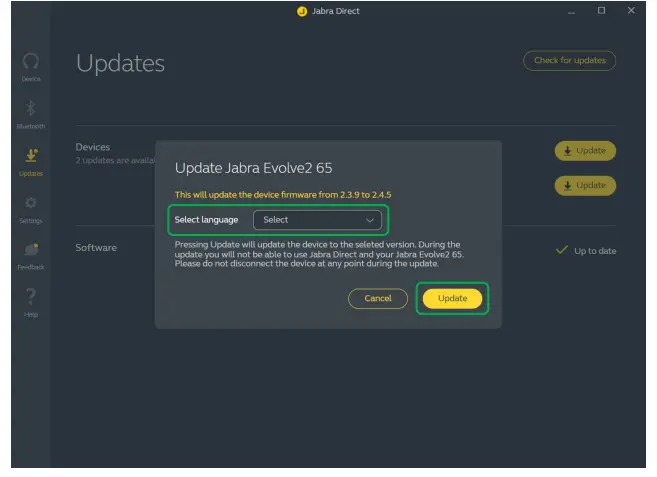The width and height of the screenshot is (657, 477).
Task: Click the yellow Update button in dialog
Action: (x=452, y=298)
